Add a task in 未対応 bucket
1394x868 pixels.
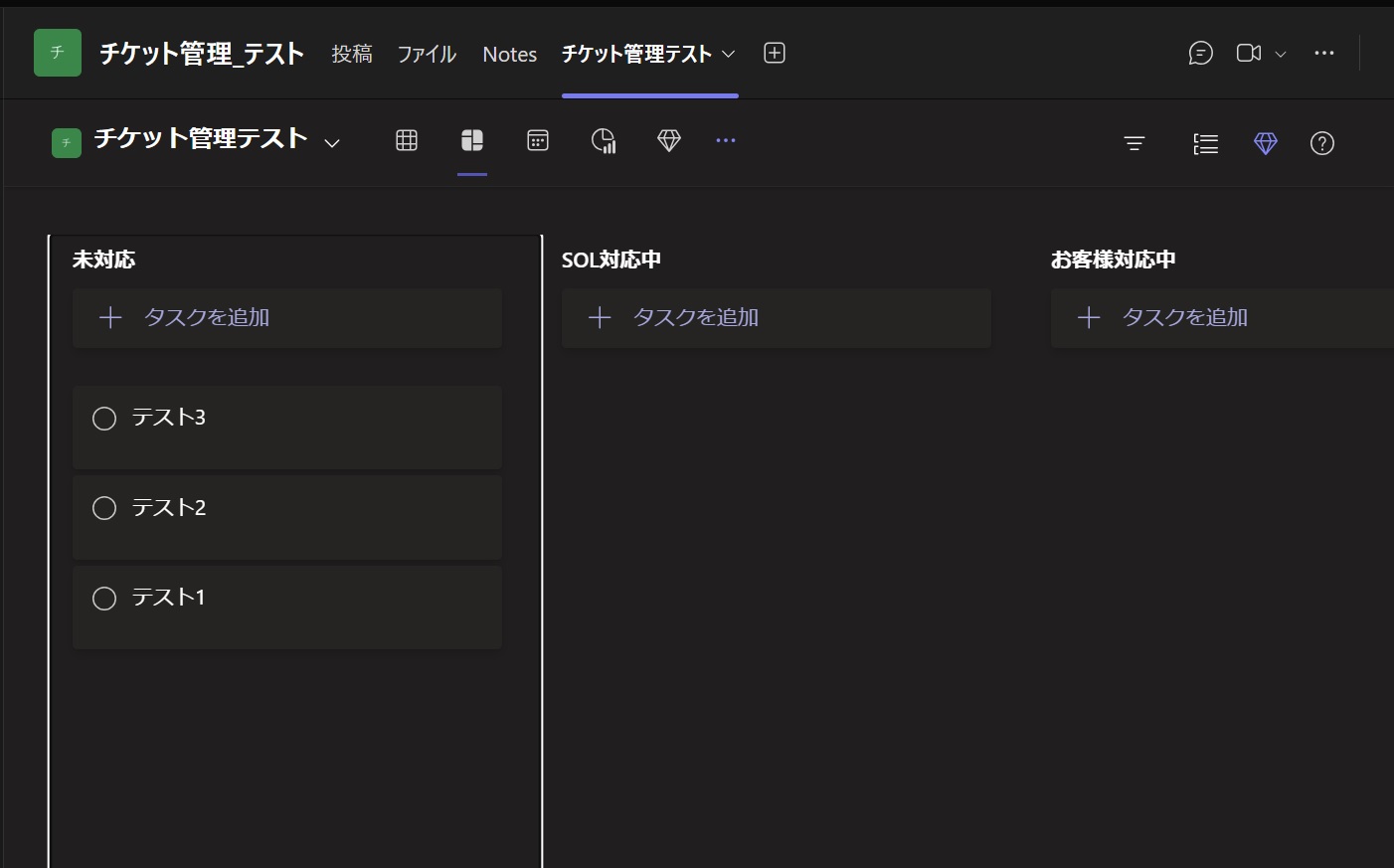287,318
